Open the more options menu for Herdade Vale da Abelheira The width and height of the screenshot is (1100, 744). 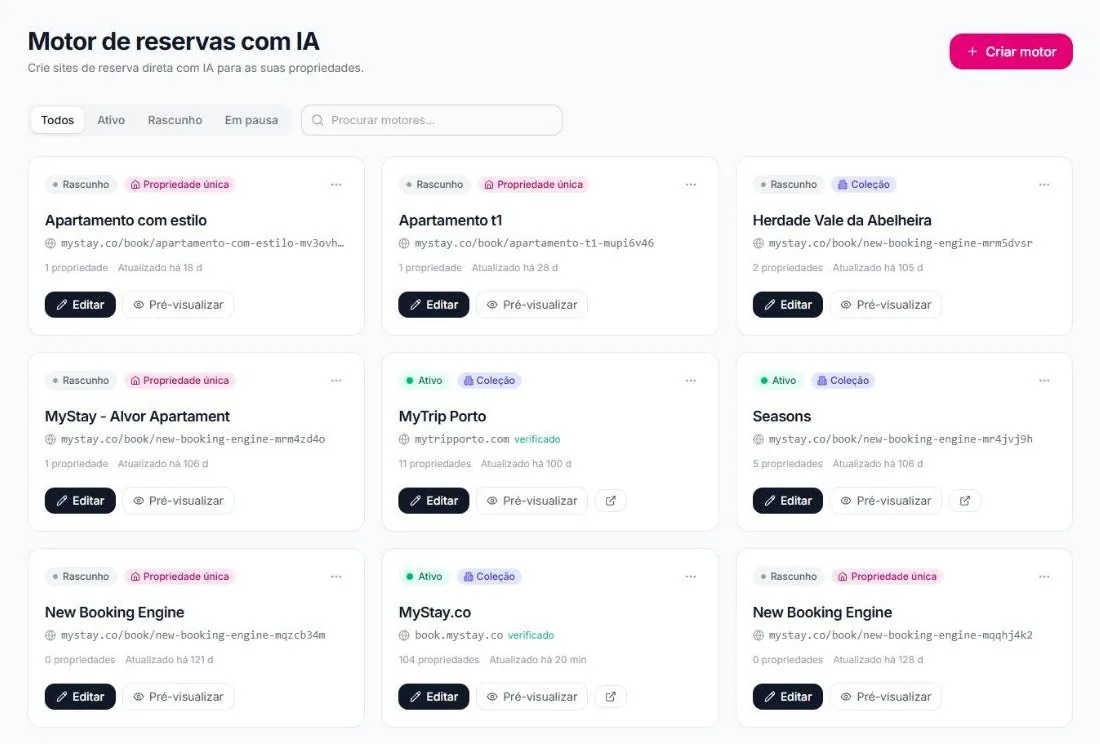pos(1044,184)
